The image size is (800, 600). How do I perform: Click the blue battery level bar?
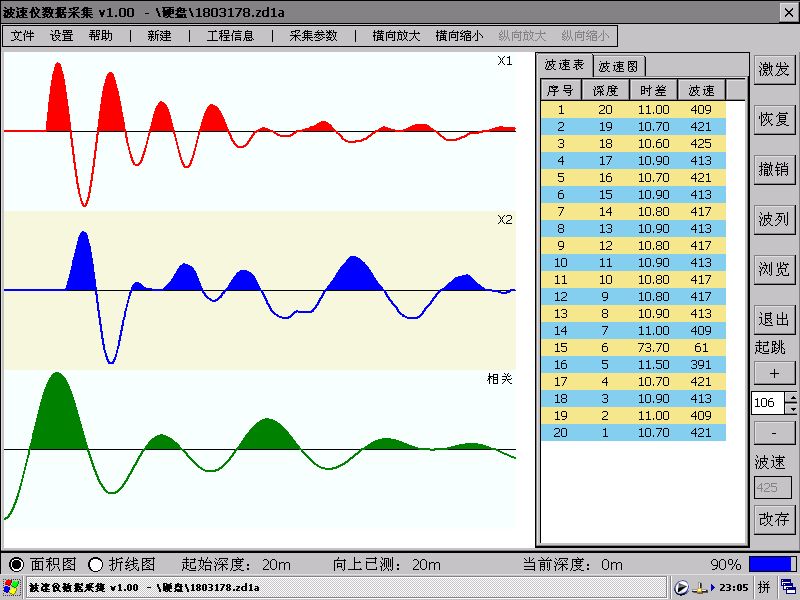[x=770, y=564]
